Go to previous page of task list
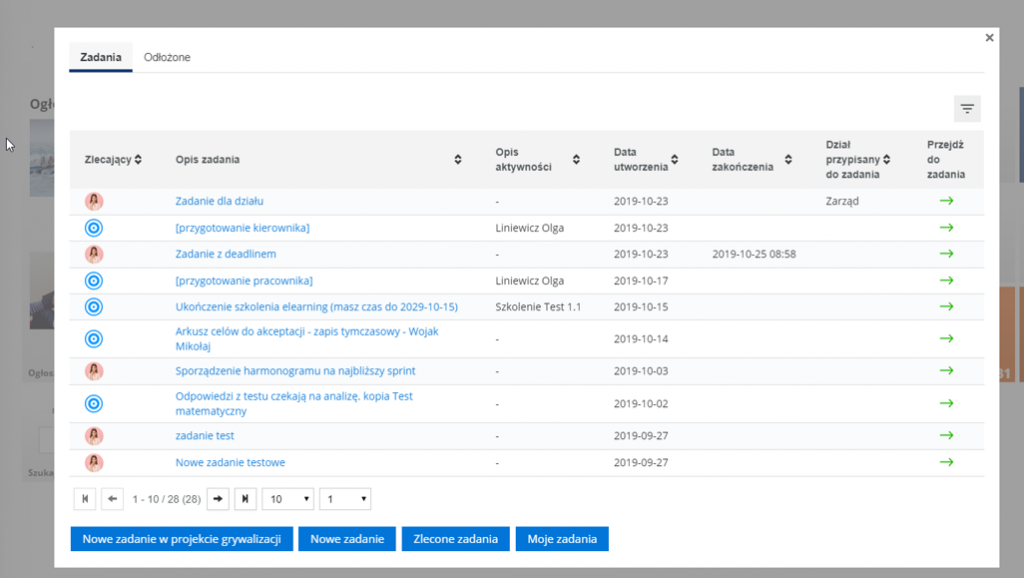The height and width of the screenshot is (578, 1024). pyautogui.click(x=112, y=499)
